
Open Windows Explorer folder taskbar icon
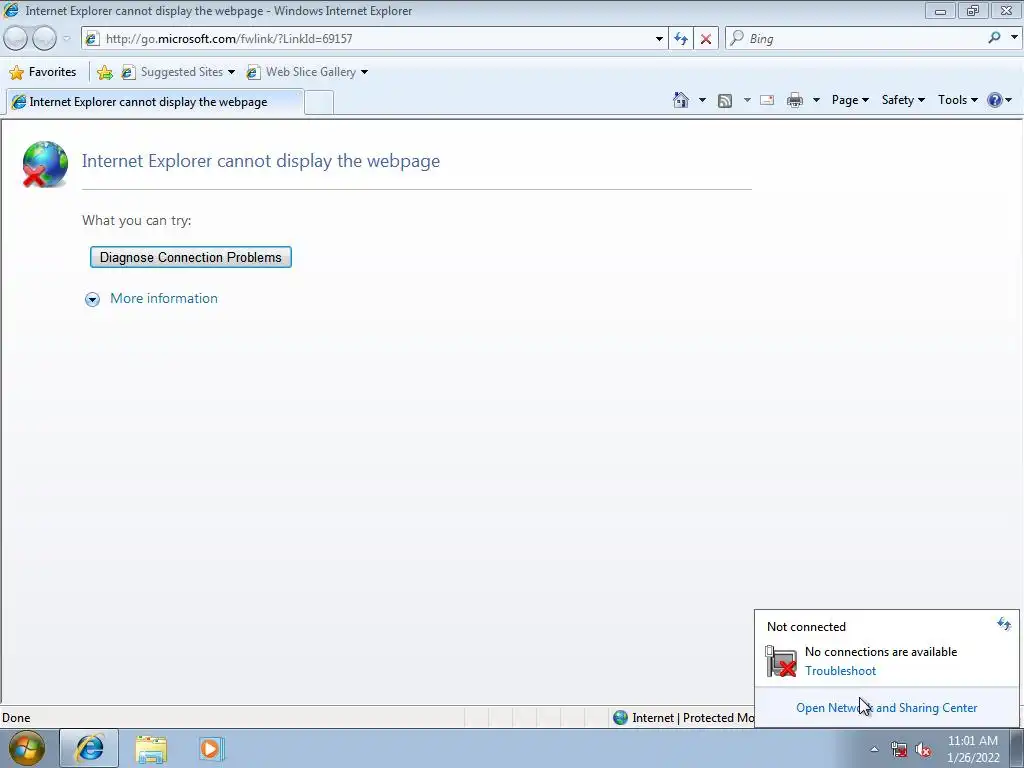(151, 749)
